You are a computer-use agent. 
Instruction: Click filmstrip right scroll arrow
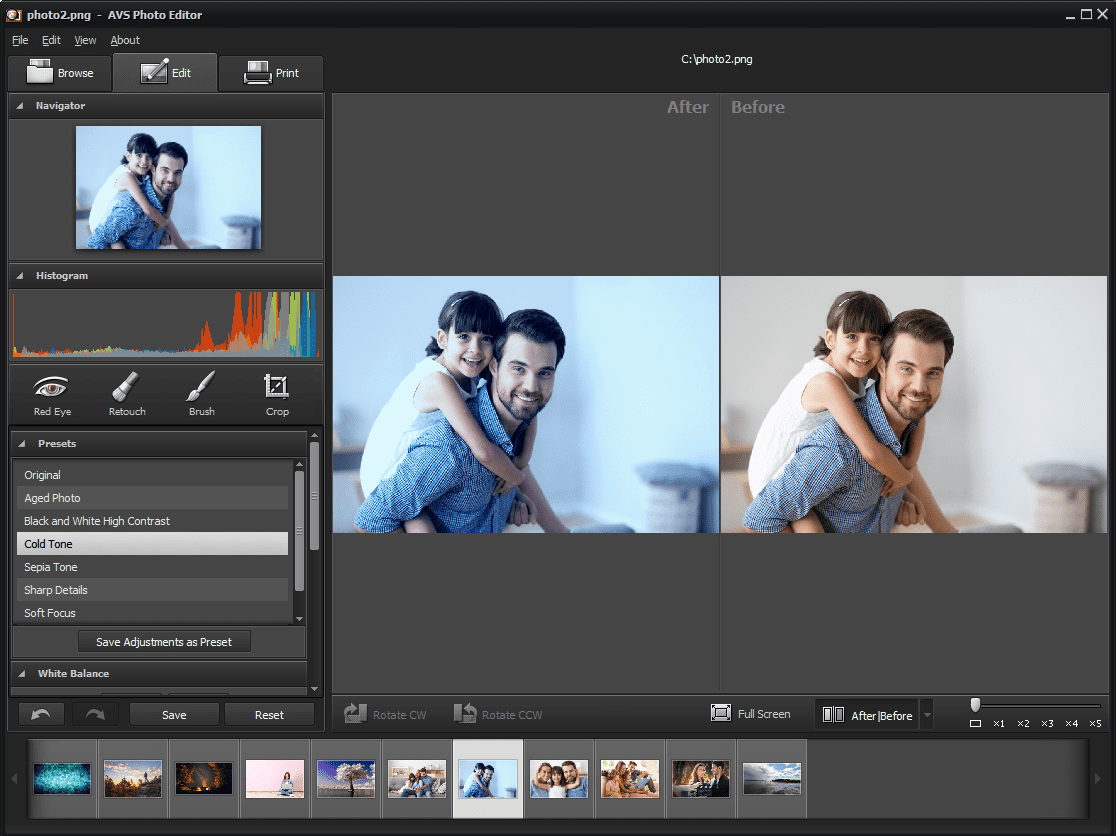click(x=1097, y=778)
